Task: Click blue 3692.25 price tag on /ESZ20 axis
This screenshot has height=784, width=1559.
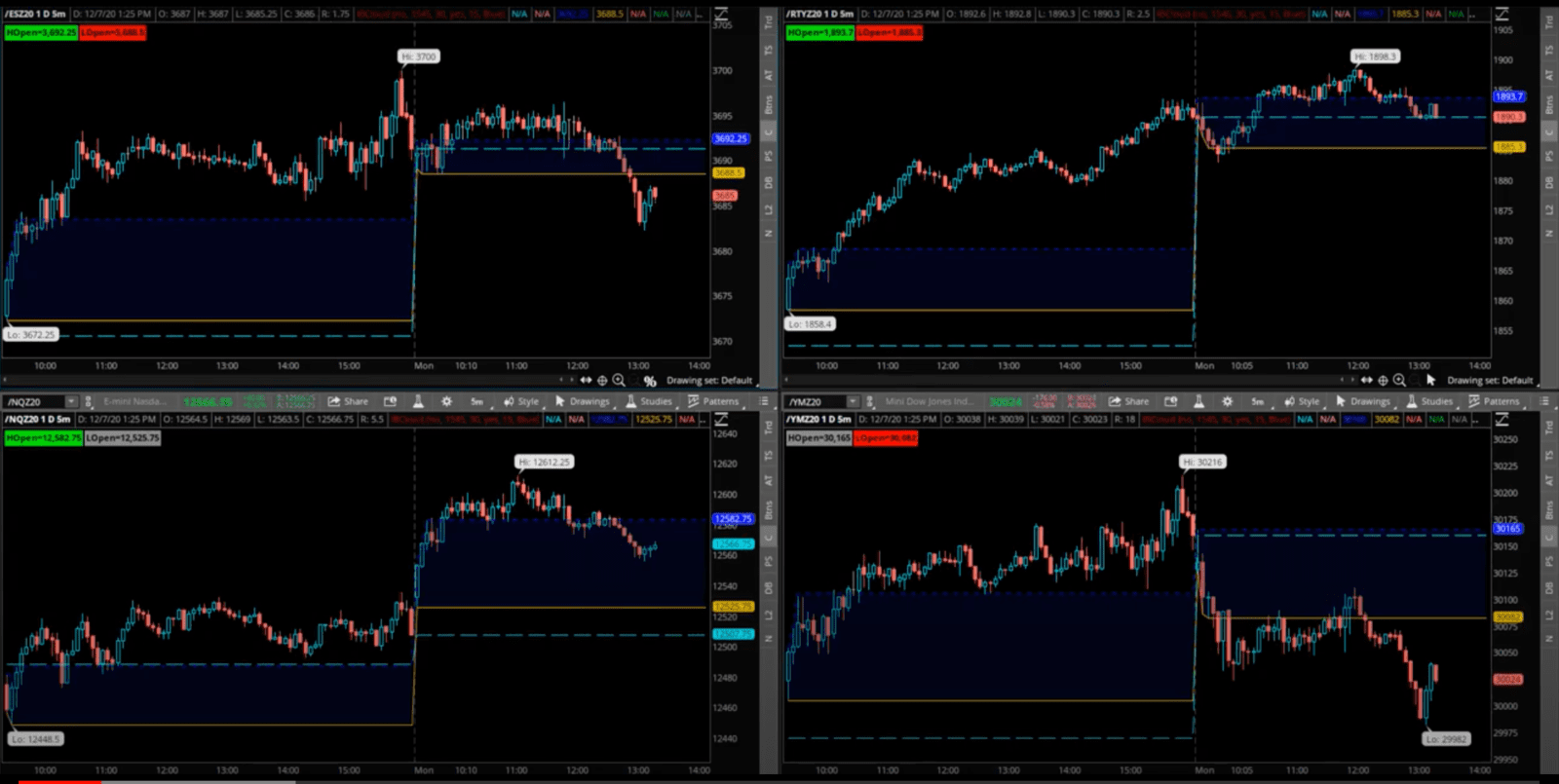Action: 731,139
